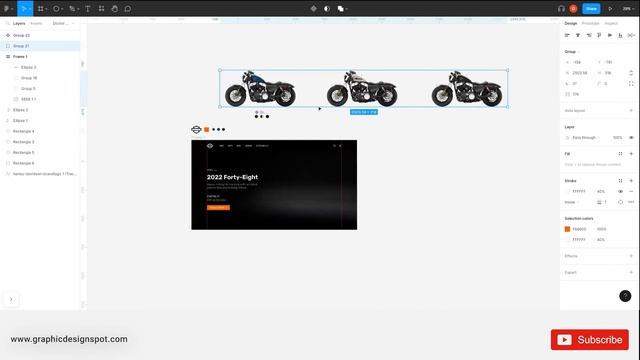640x360 pixels.
Task: Click the user avatar in toolbar
Action: [x=573, y=9]
